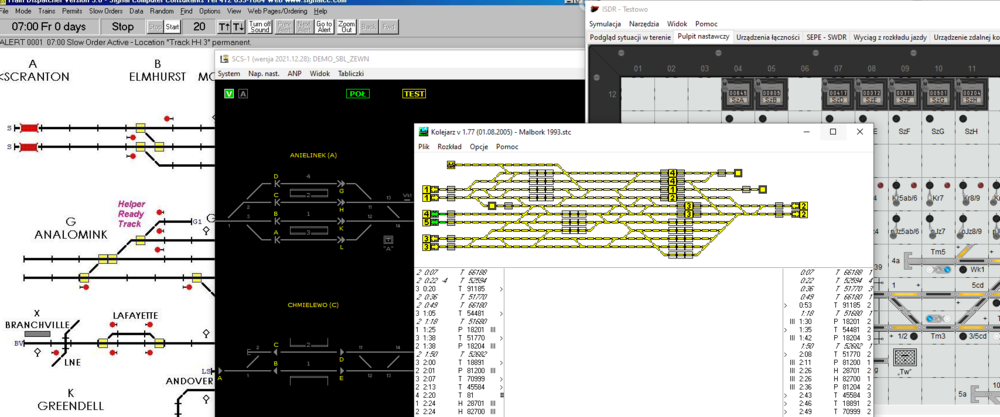The height and width of the screenshot is (417, 1000).
Task: Select the SzA counter device on the panel
Action: (737, 96)
